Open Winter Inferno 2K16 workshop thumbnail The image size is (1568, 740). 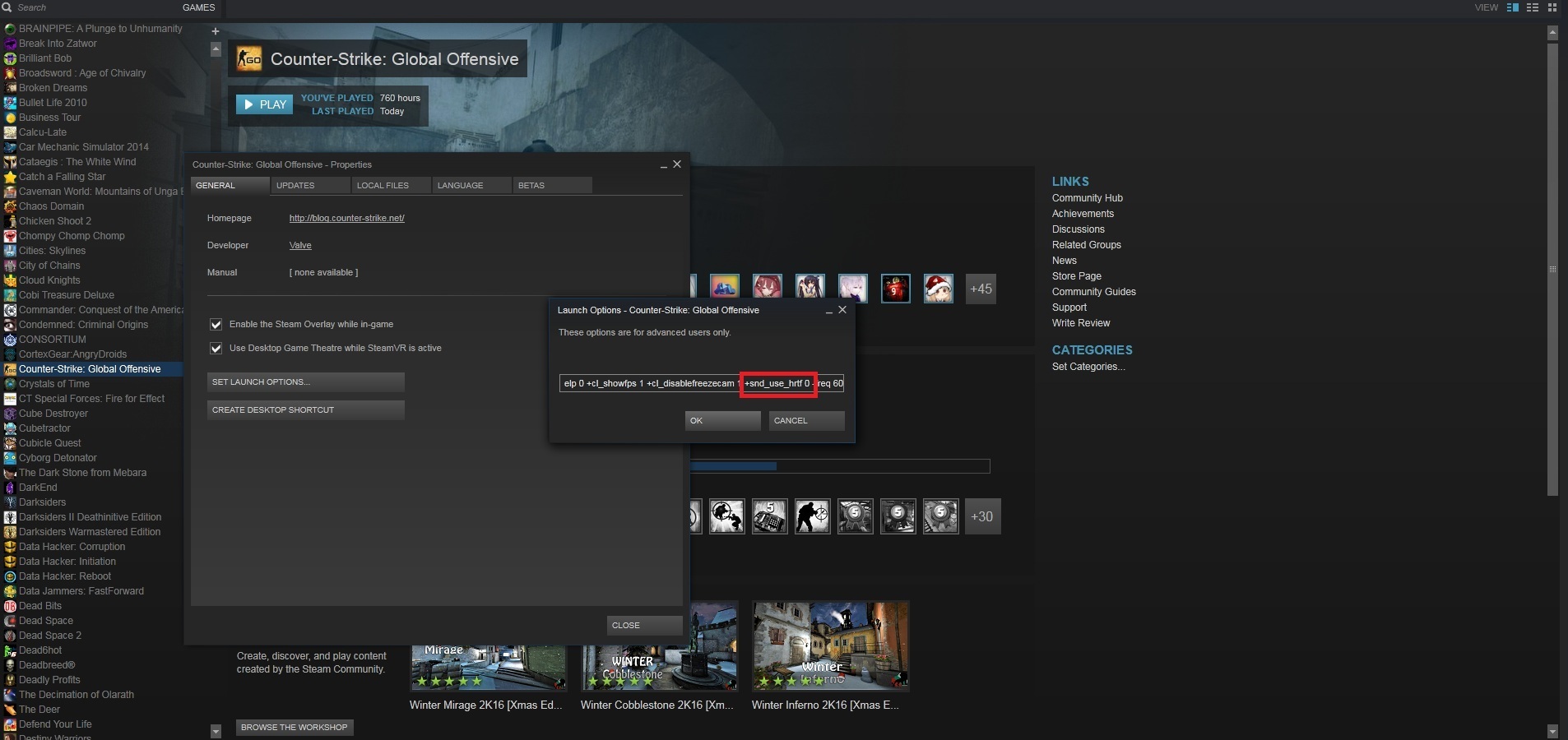(831, 646)
